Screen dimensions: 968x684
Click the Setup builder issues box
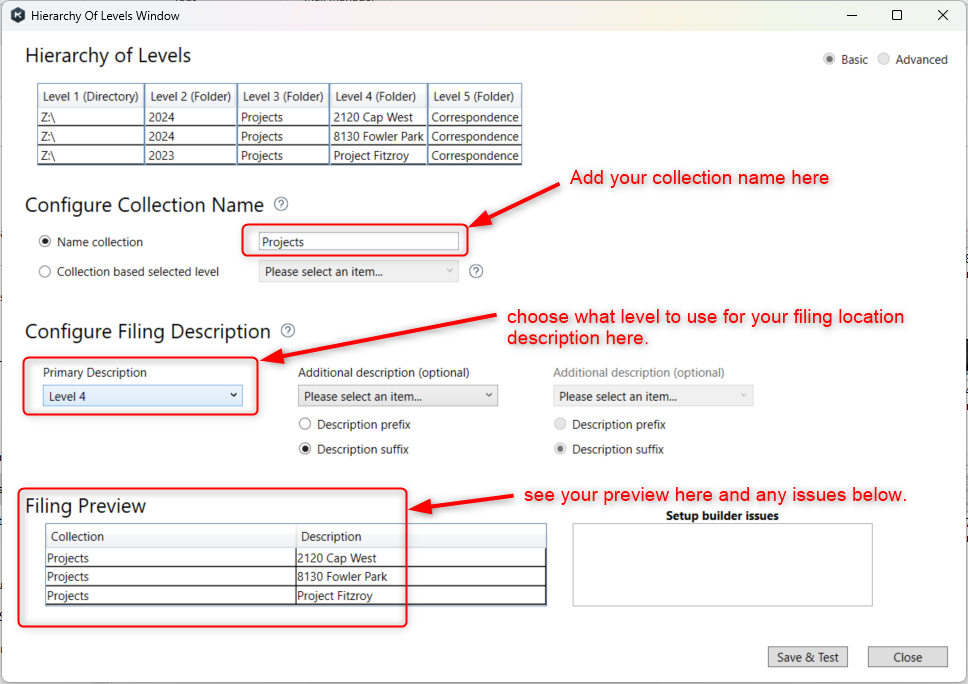(722, 565)
